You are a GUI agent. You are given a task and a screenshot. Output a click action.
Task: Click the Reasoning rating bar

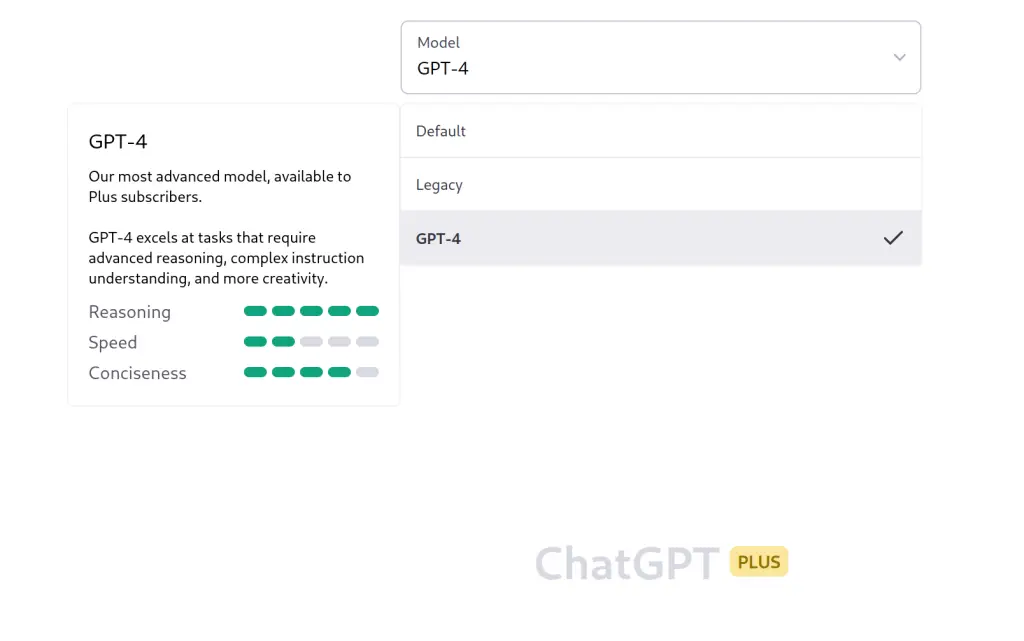click(x=311, y=311)
